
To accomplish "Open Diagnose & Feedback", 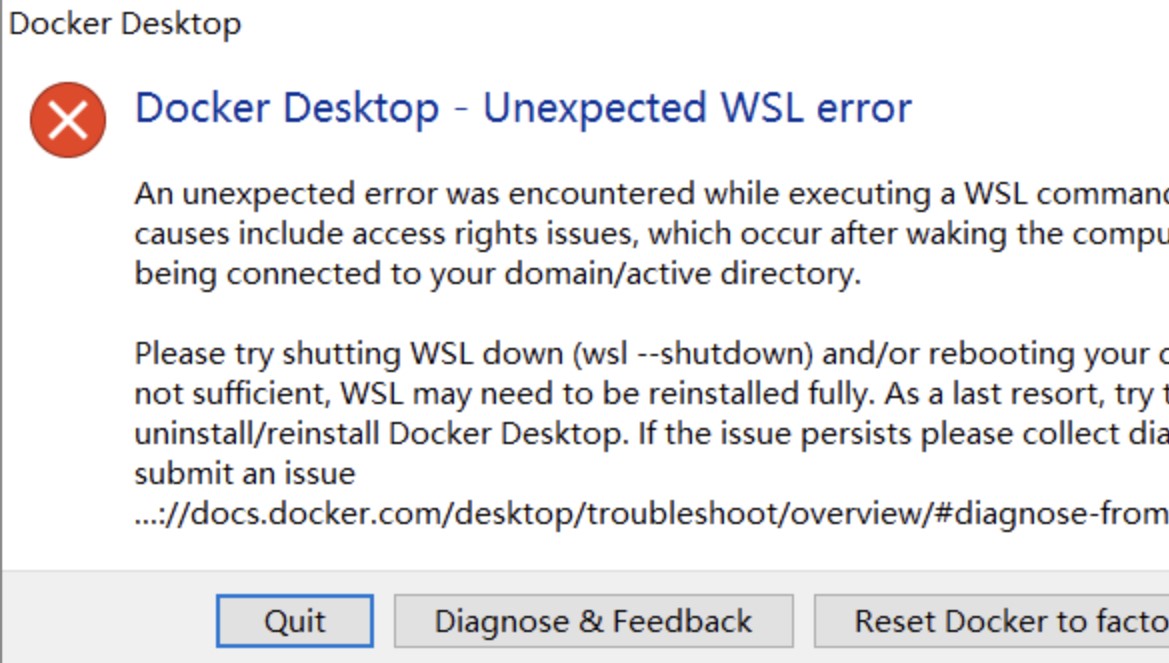I will pos(593,620).
